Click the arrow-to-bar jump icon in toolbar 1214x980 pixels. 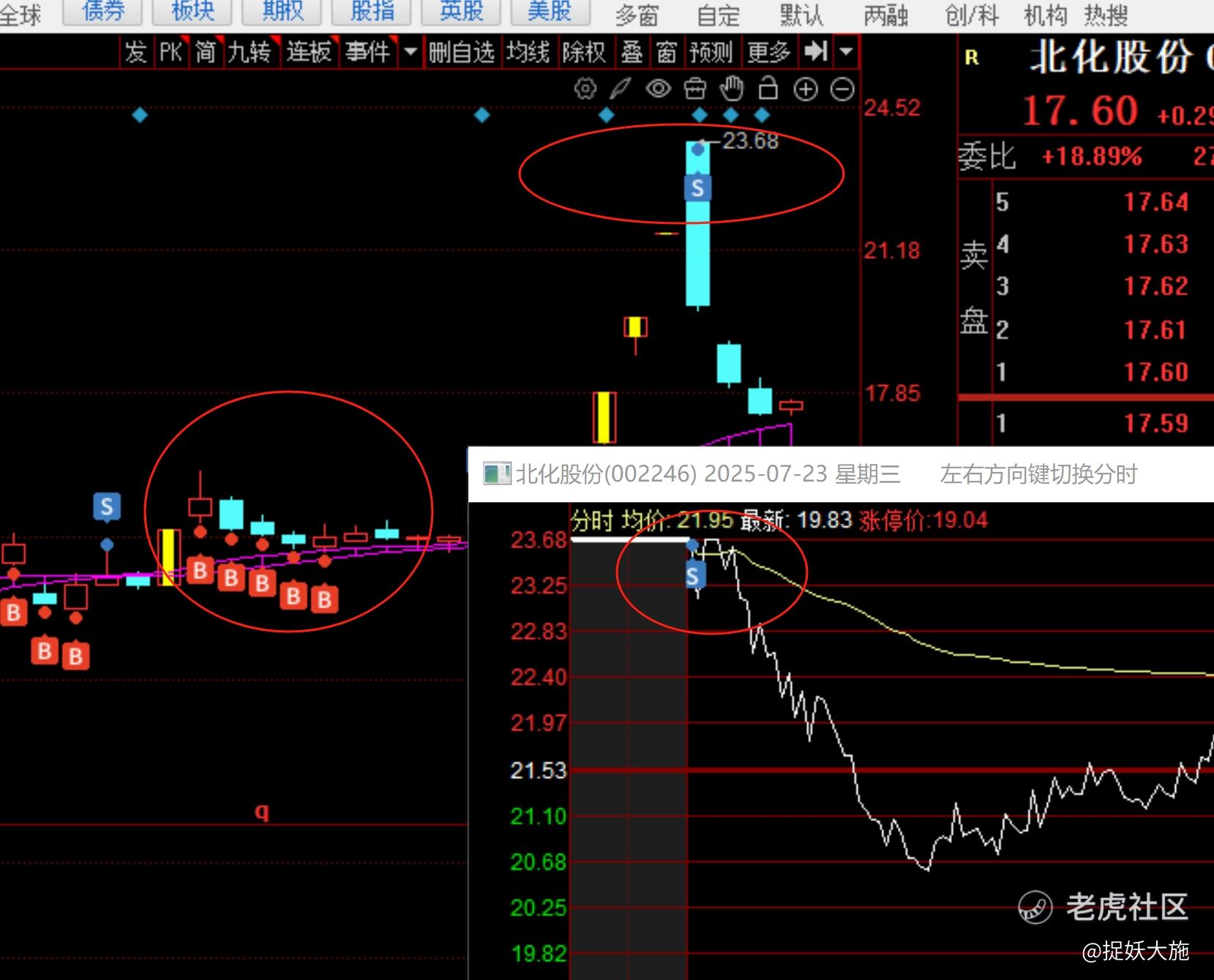point(815,51)
